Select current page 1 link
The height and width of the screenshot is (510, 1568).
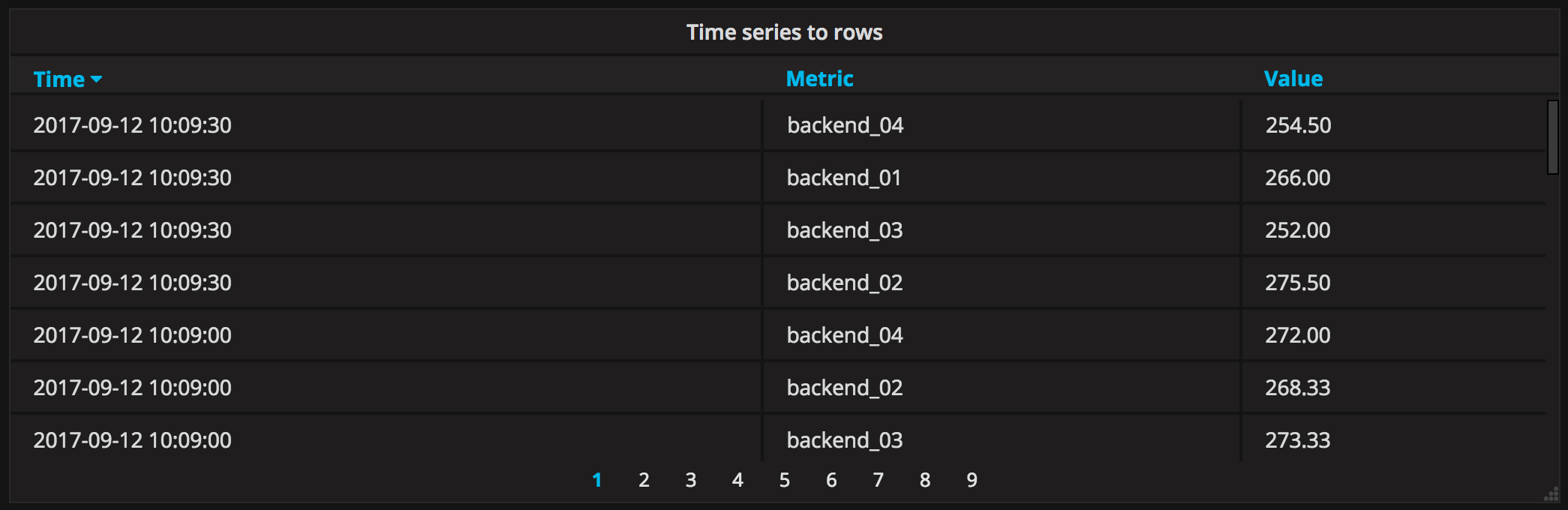click(597, 480)
